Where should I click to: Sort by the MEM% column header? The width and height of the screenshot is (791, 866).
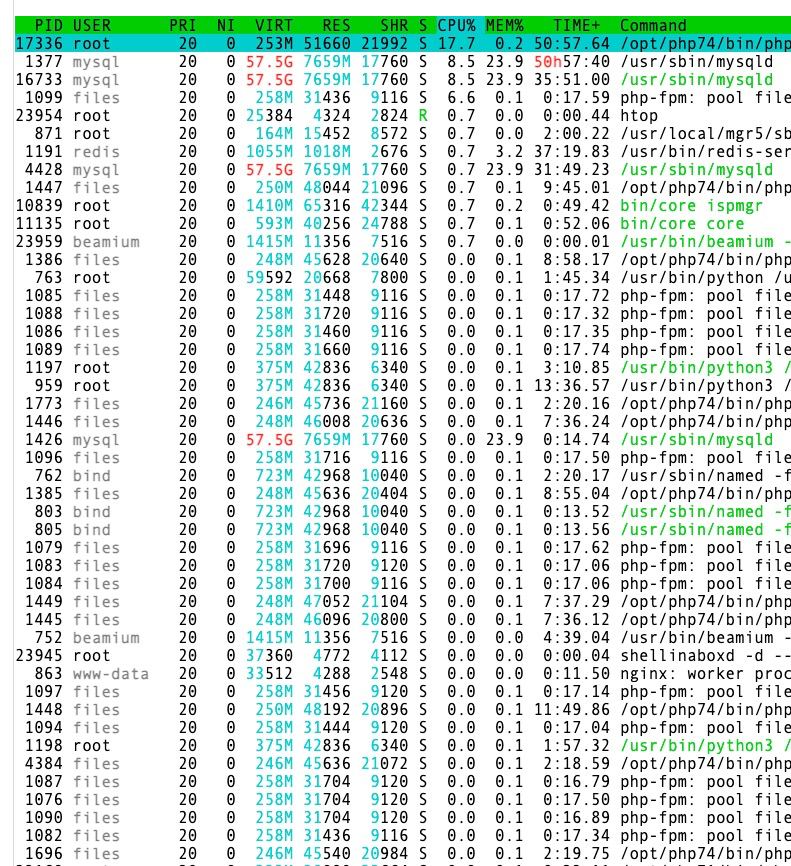tap(504, 25)
